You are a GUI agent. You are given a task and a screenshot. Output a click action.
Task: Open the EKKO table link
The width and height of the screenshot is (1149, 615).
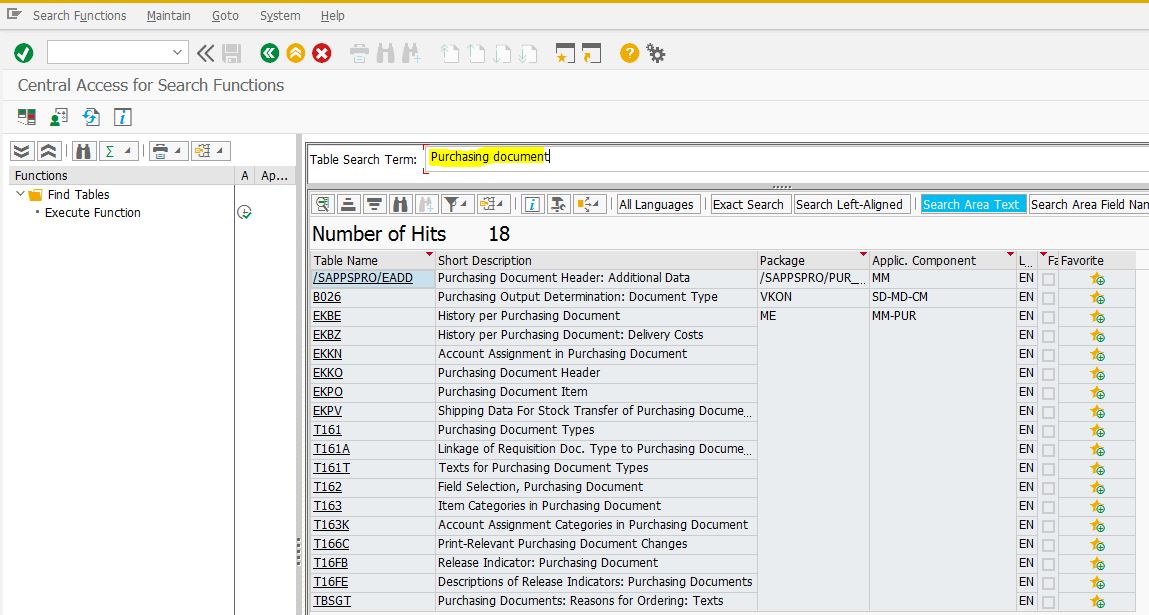(328, 373)
